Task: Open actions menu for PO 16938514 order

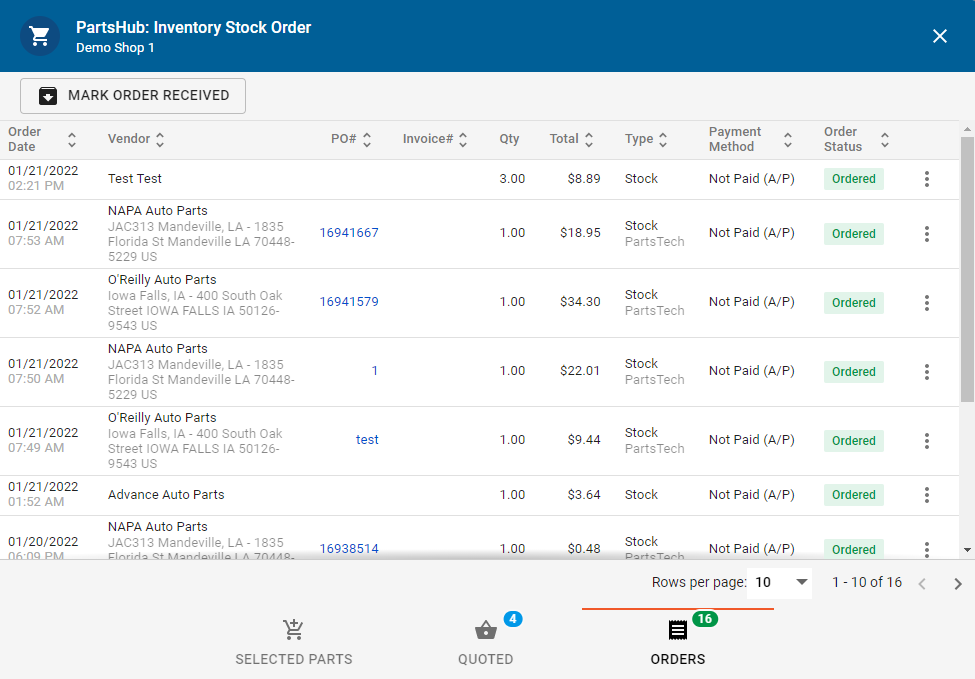Action: click(x=926, y=549)
